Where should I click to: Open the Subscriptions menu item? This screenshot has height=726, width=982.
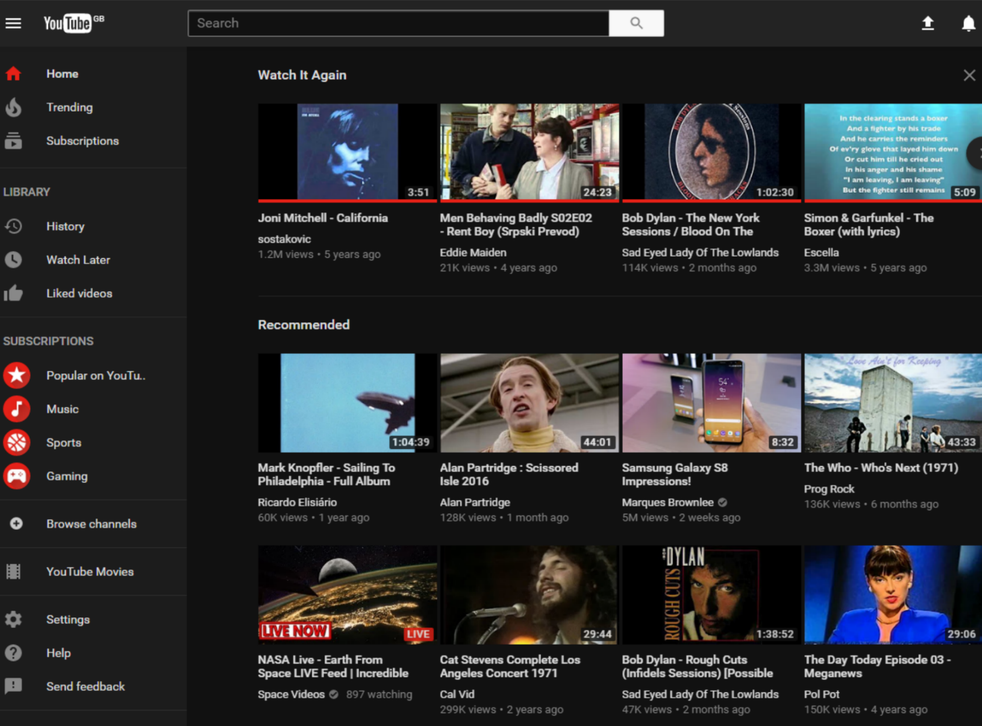[x=83, y=141]
